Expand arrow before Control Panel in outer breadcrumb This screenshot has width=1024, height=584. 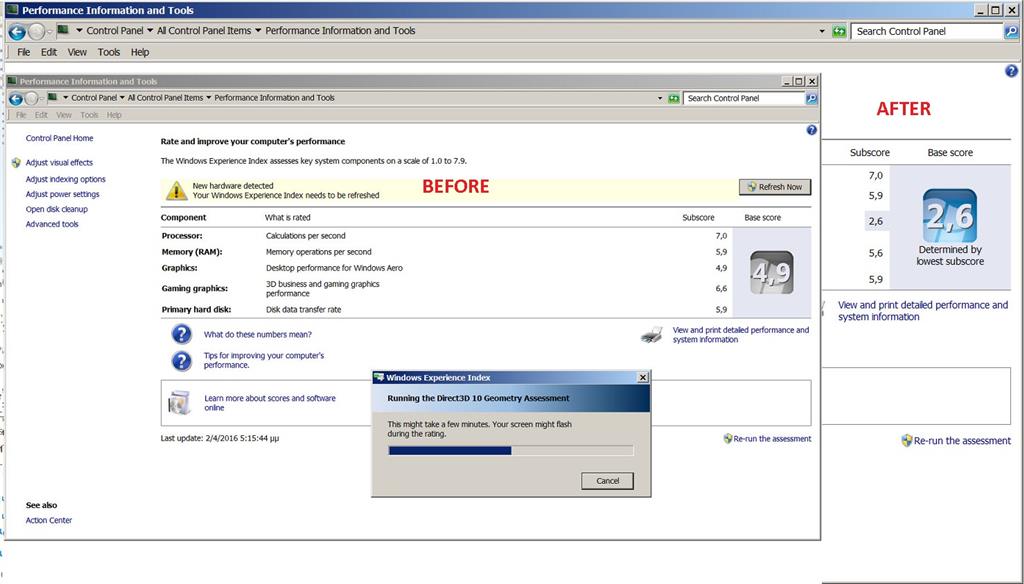(x=80, y=31)
